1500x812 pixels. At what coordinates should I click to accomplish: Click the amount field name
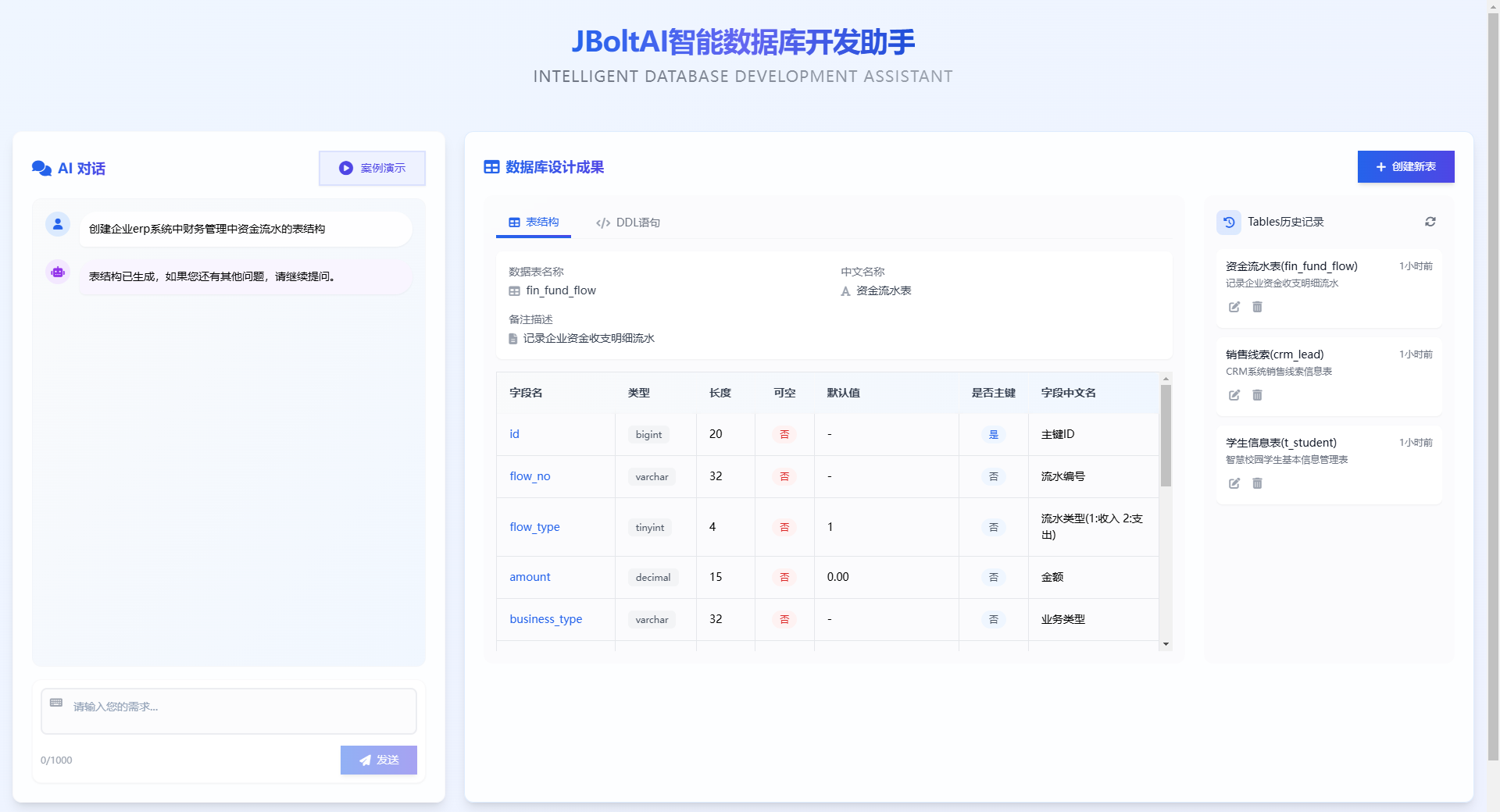pyautogui.click(x=530, y=577)
